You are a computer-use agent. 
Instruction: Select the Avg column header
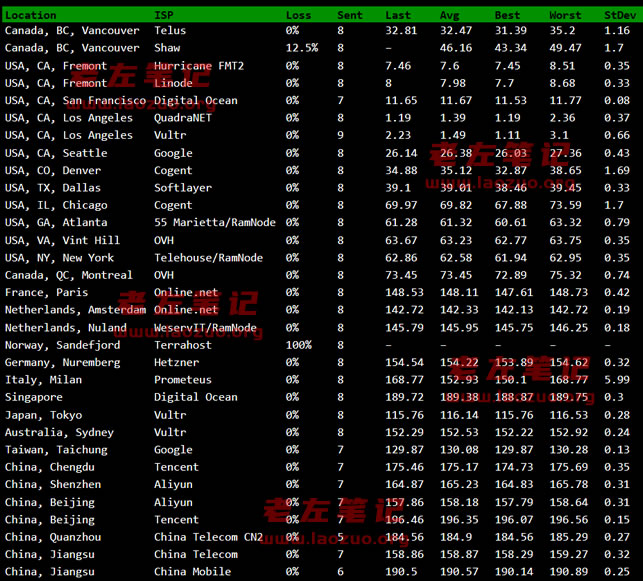[x=450, y=15]
